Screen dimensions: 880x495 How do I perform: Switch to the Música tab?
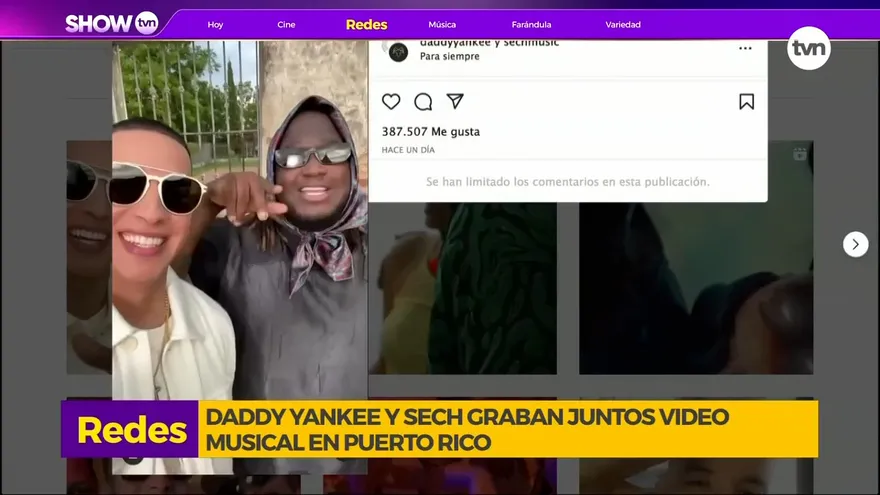pyautogui.click(x=442, y=25)
